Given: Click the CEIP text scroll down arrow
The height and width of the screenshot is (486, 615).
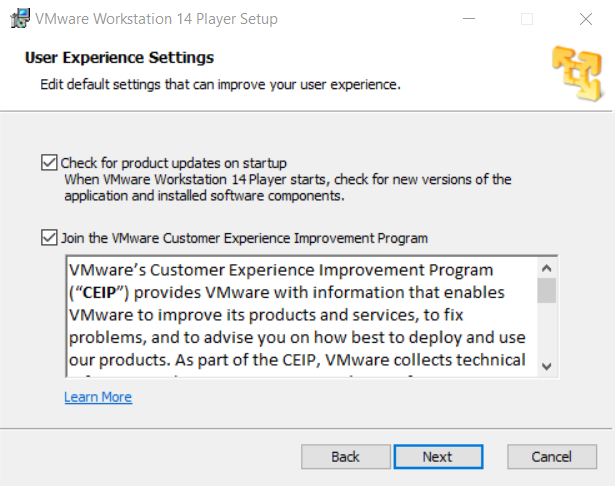Looking at the screenshot, I should [546, 367].
